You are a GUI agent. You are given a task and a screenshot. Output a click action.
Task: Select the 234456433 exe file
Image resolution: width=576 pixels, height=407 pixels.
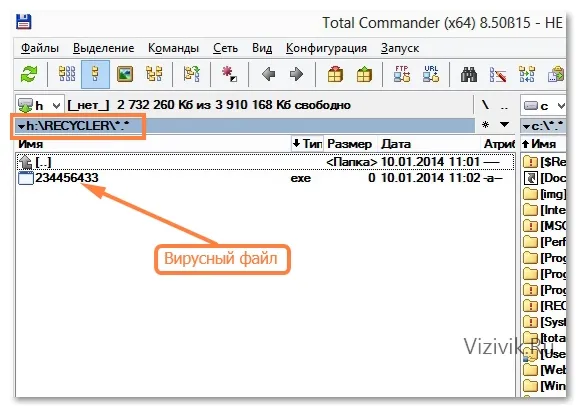264,178
